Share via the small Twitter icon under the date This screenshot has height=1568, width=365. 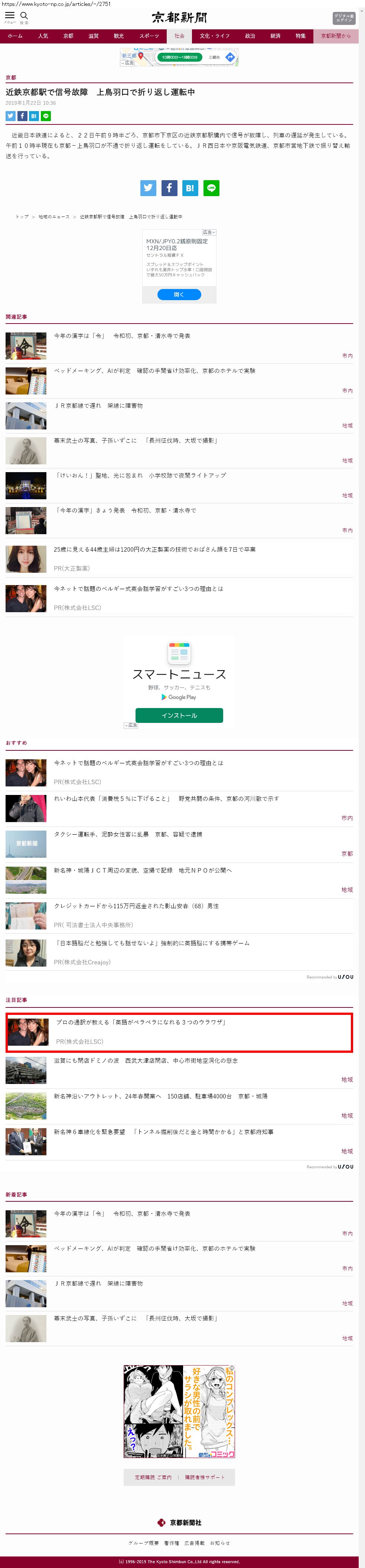(10, 116)
